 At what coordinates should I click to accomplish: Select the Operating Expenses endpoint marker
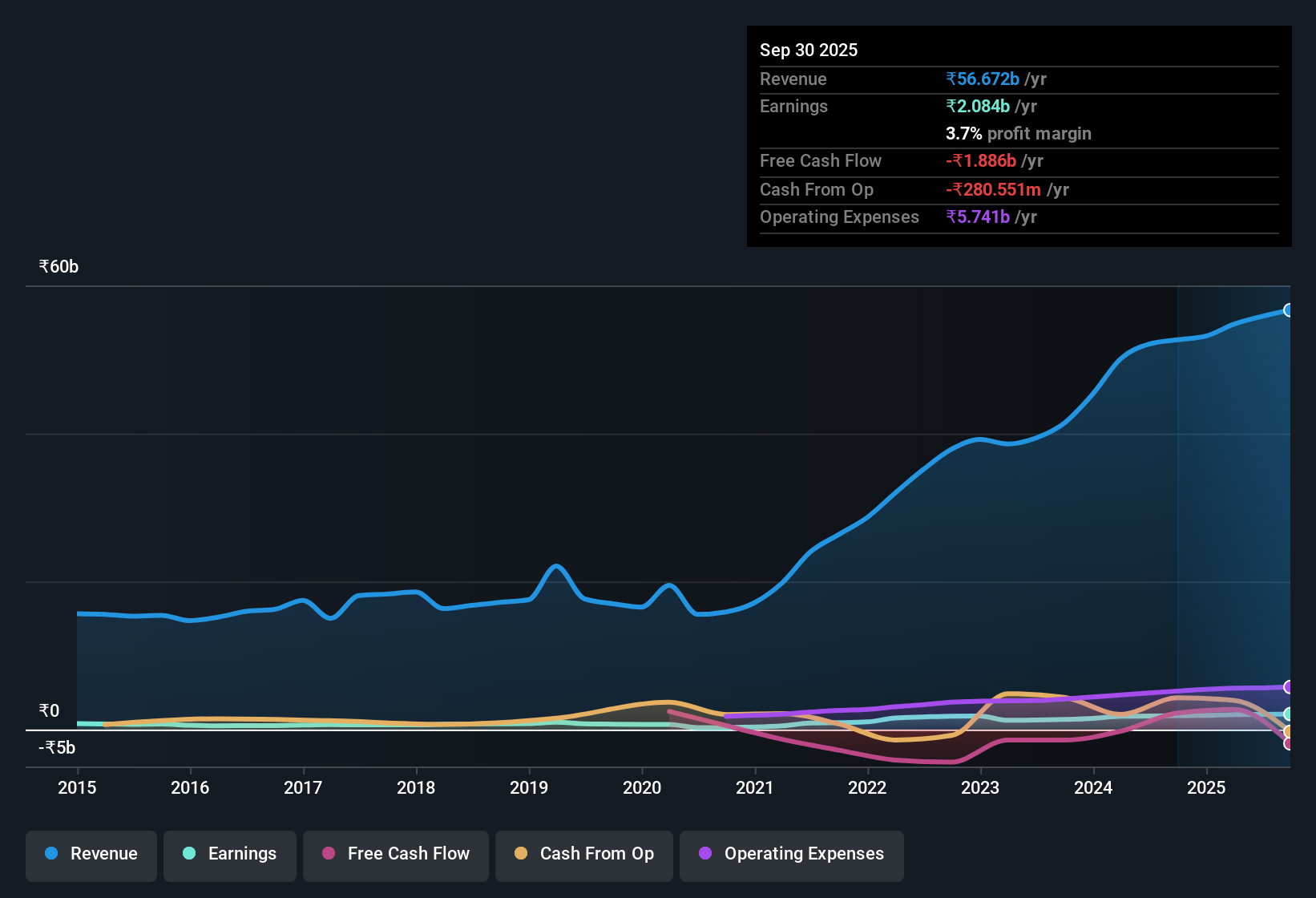pyautogui.click(x=1288, y=687)
